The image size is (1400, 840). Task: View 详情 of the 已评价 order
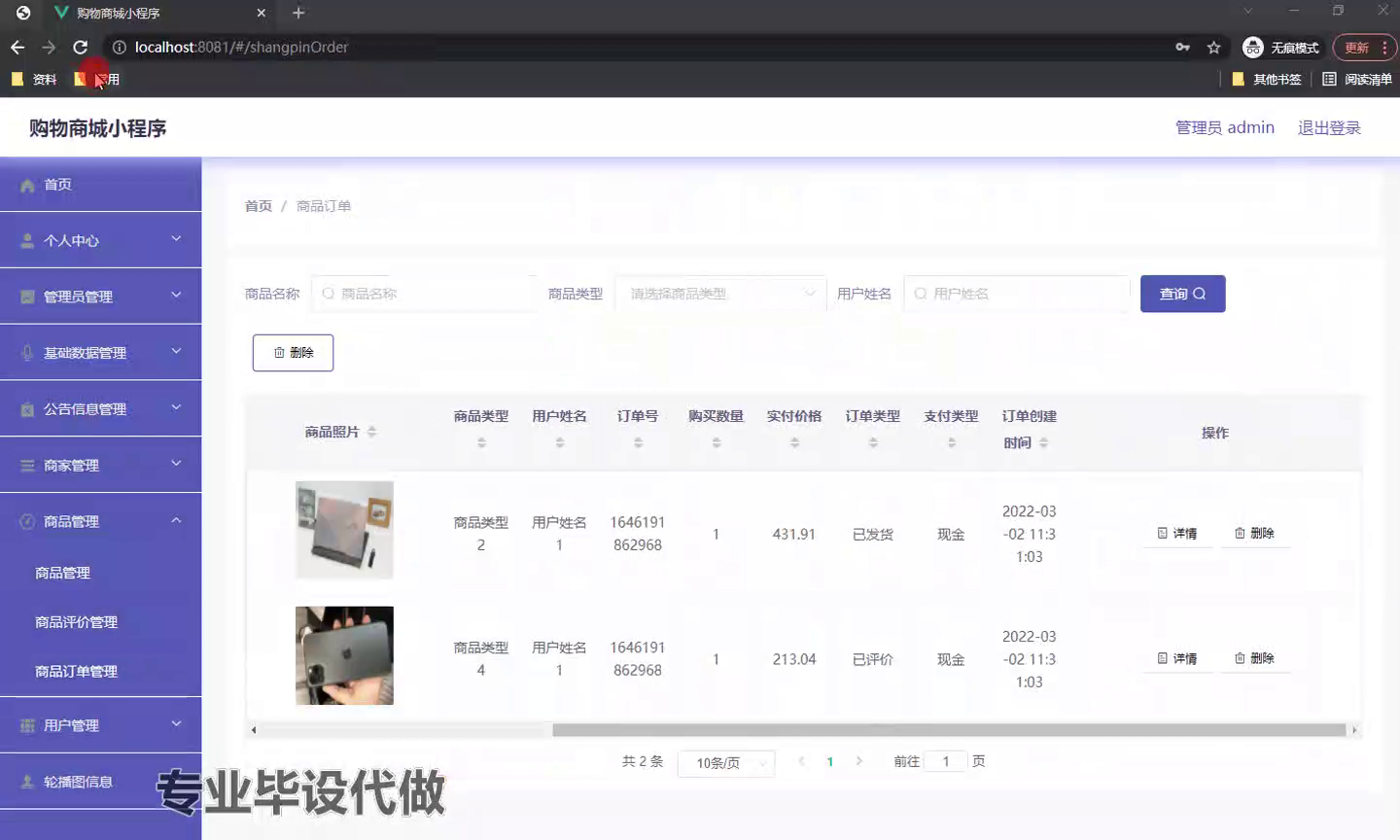pos(1177,659)
